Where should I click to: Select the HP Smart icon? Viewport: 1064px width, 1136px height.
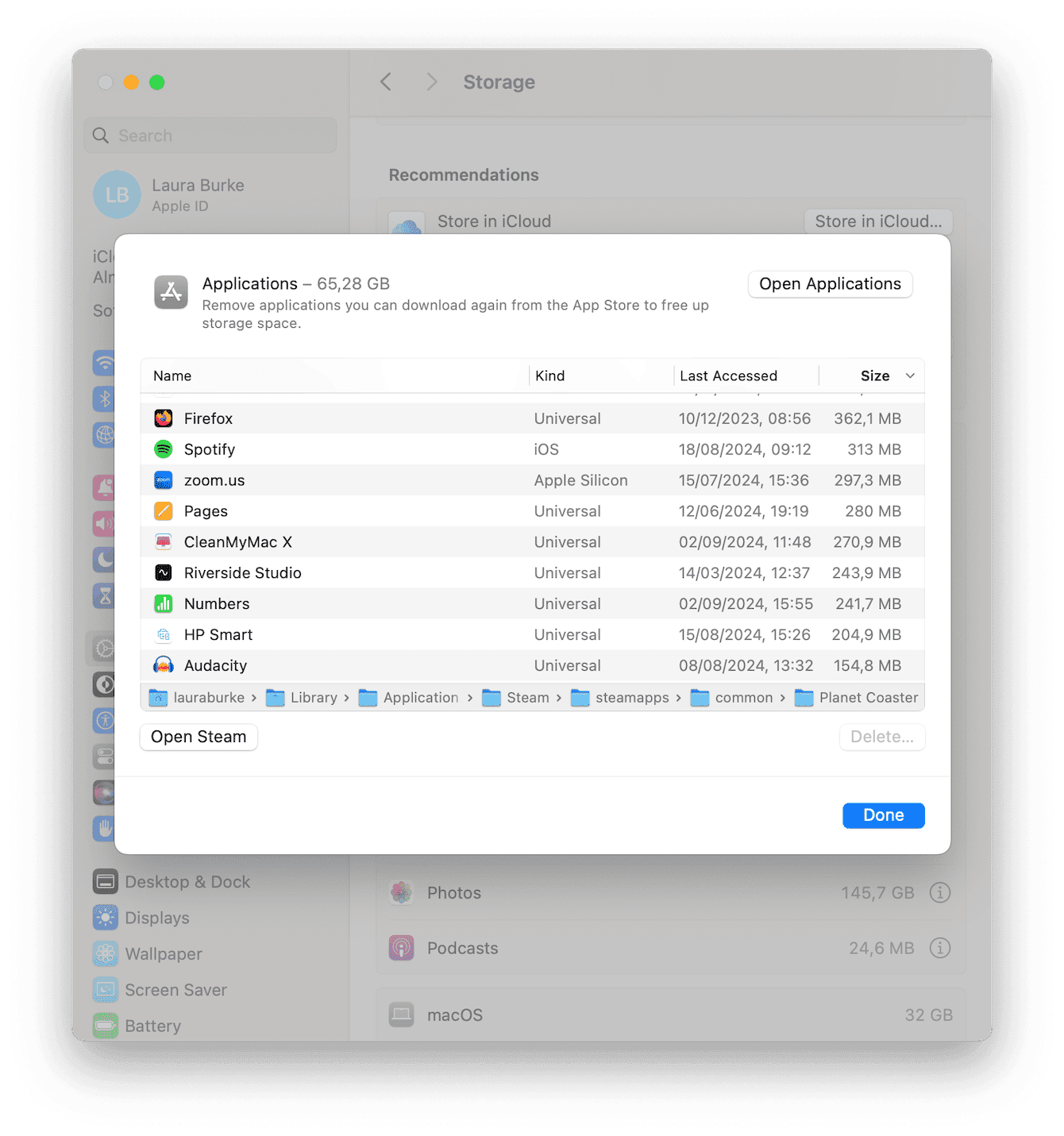(x=163, y=634)
